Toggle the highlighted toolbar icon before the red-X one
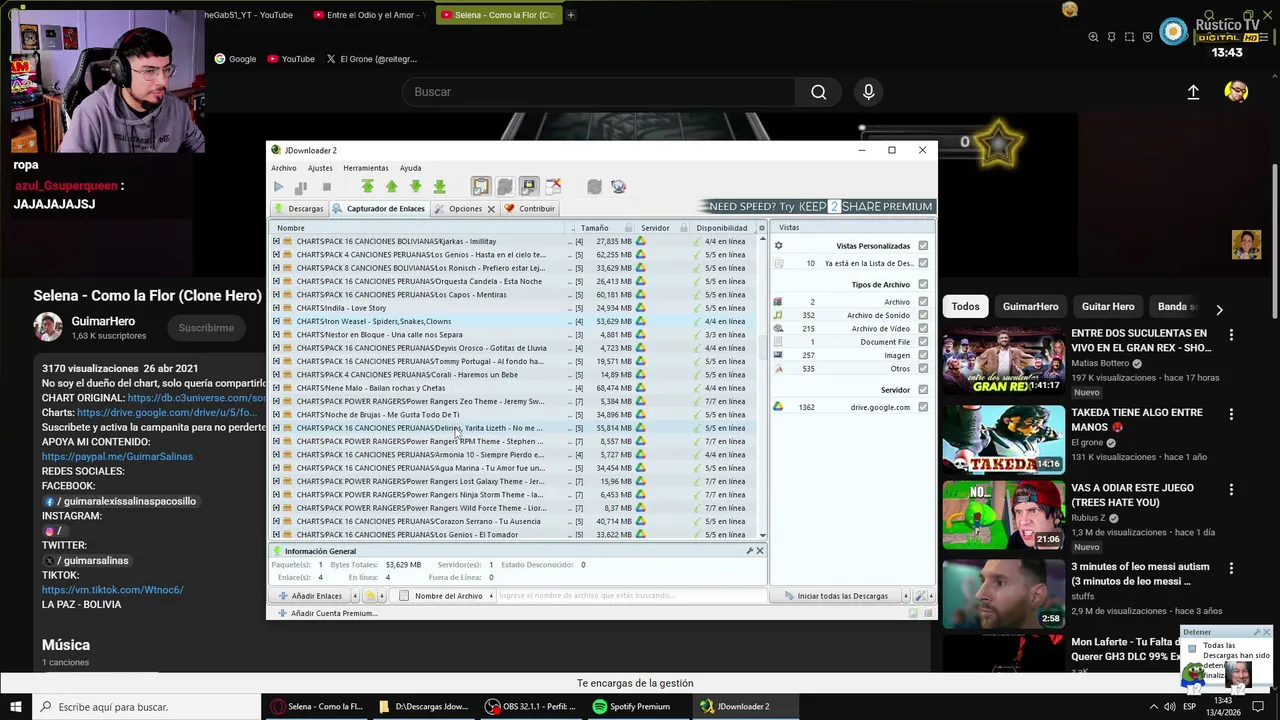 [x=529, y=186]
